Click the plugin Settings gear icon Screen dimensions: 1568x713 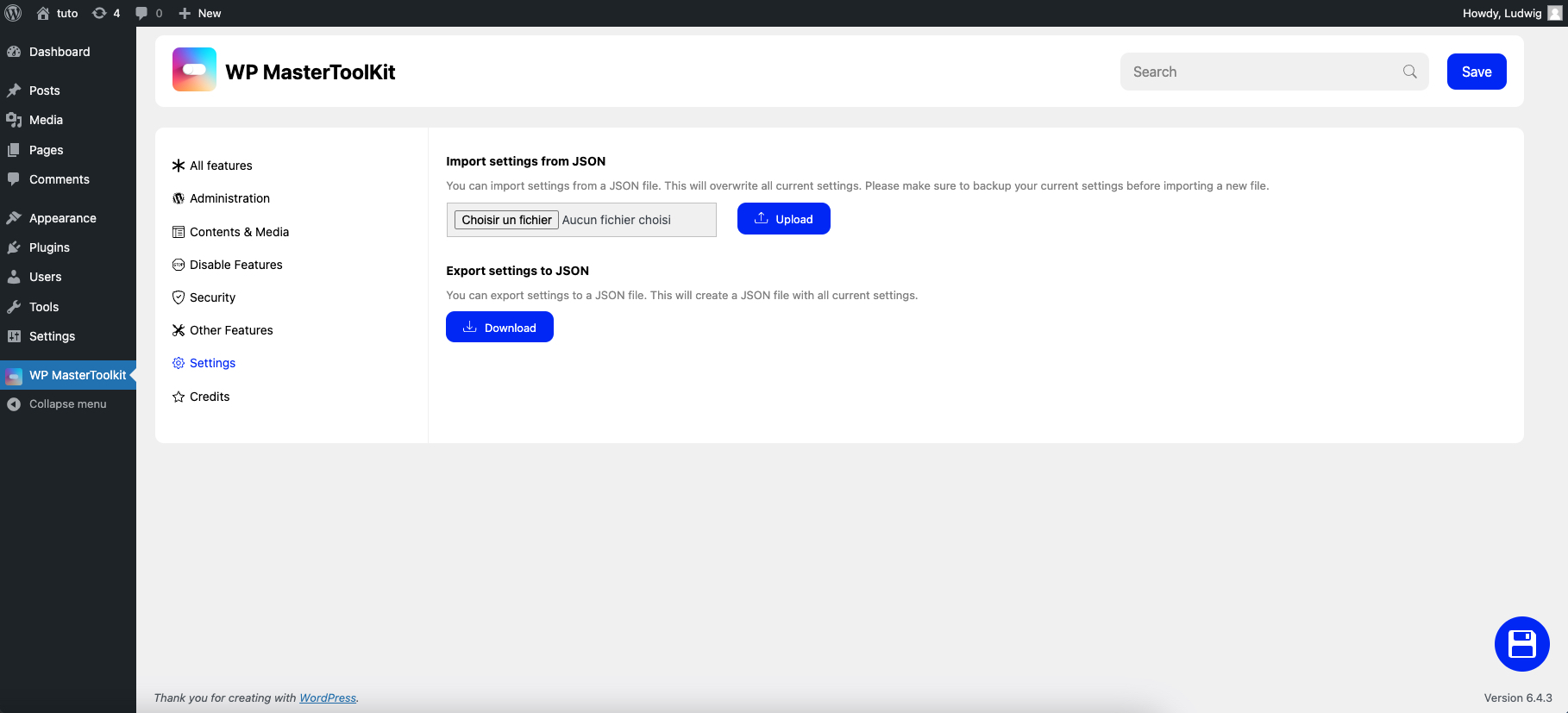(179, 363)
